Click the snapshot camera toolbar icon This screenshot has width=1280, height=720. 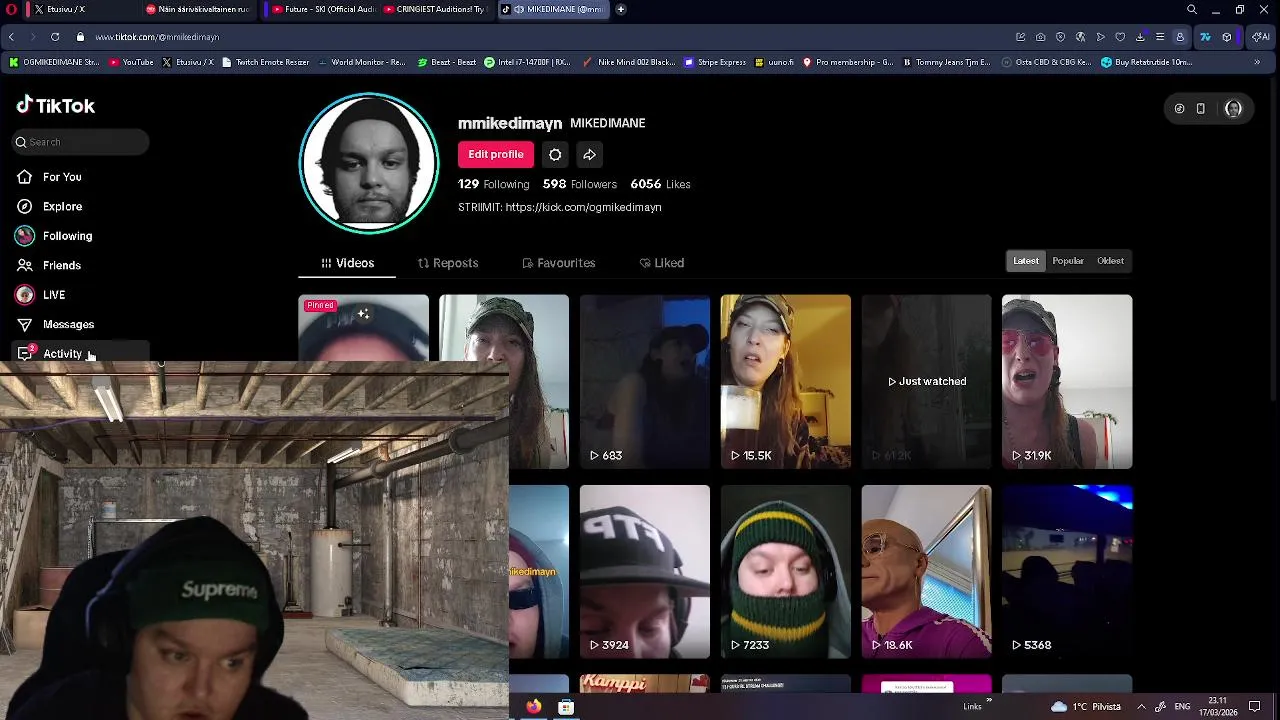click(x=1041, y=37)
